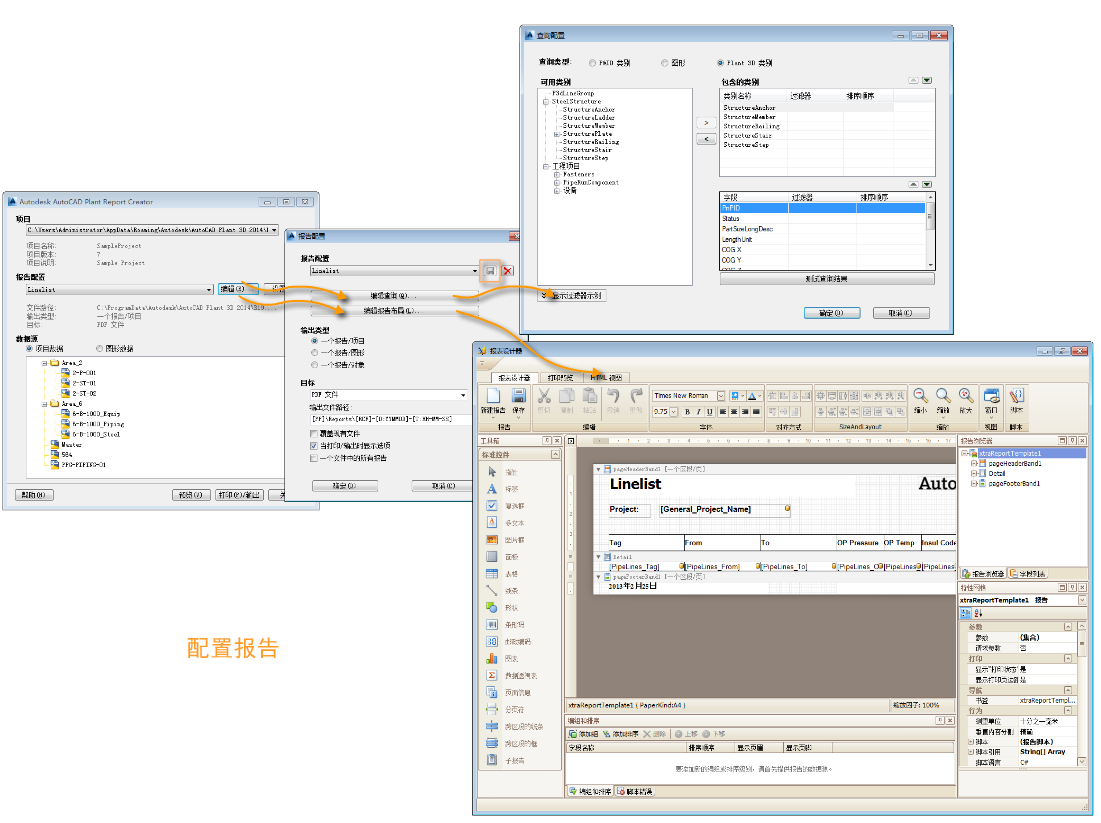This screenshot has width=1101, height=823.
Task: Collapse the Area_2 tree node
Action: tap(44, 363)
